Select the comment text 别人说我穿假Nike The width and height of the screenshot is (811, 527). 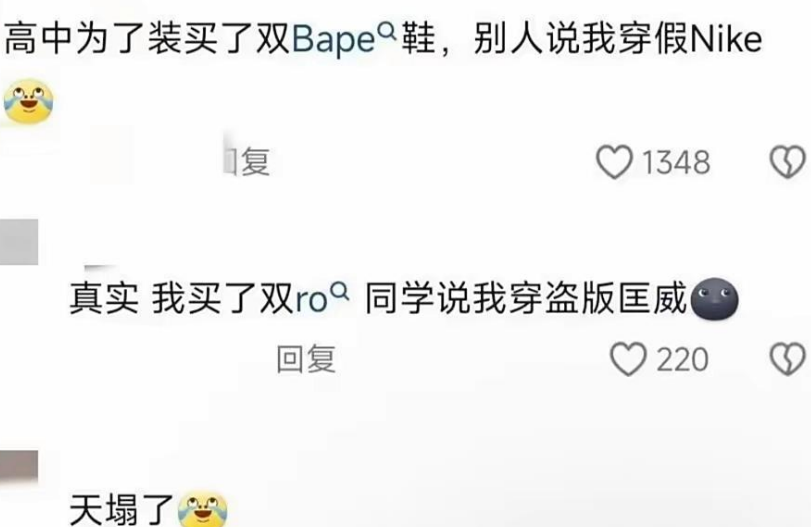618,39
